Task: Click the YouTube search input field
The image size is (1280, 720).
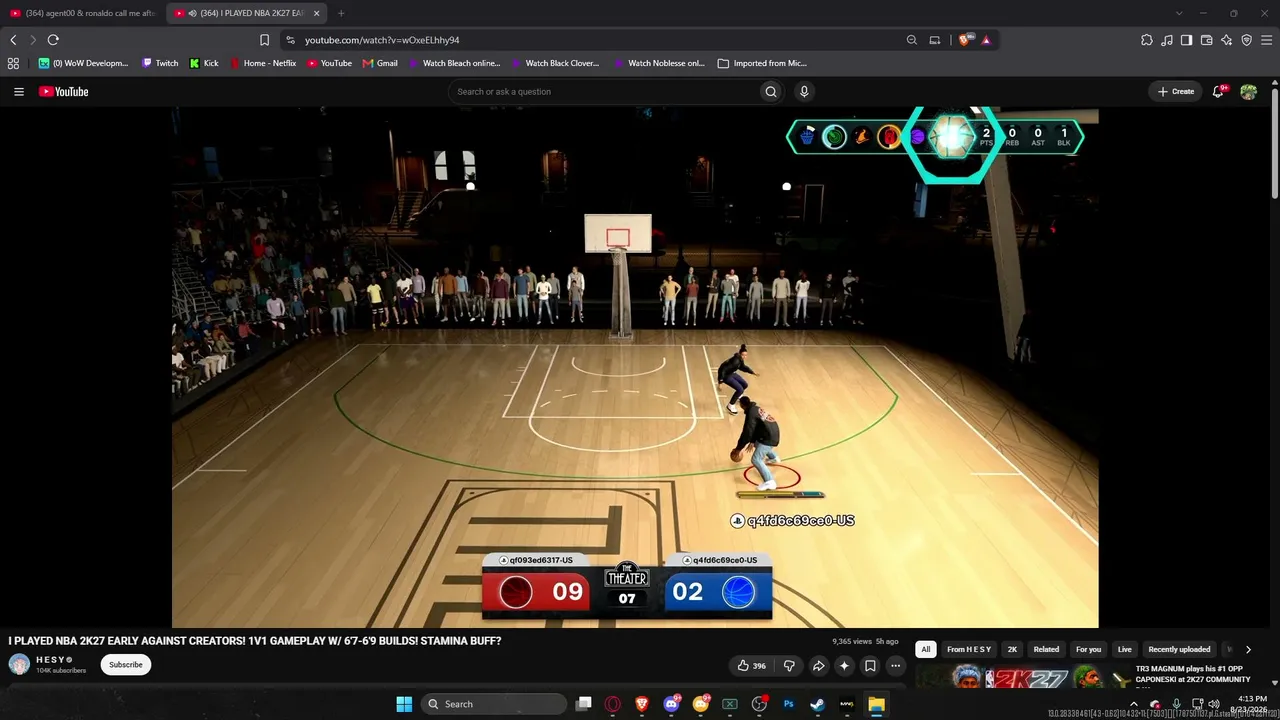Action: tap(603, 92)
